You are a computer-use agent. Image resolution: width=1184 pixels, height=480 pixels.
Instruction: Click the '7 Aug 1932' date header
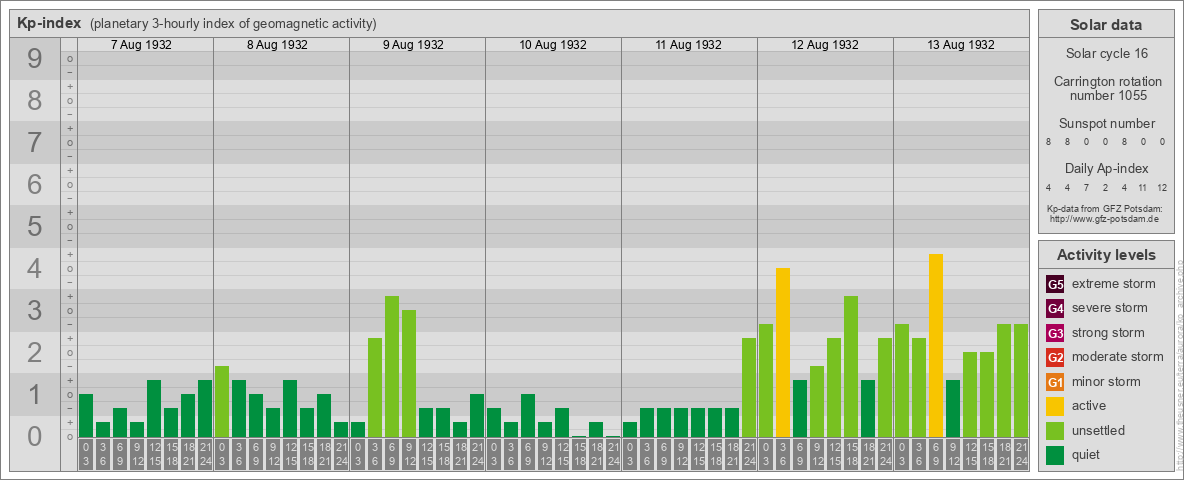tap(141, 45)
